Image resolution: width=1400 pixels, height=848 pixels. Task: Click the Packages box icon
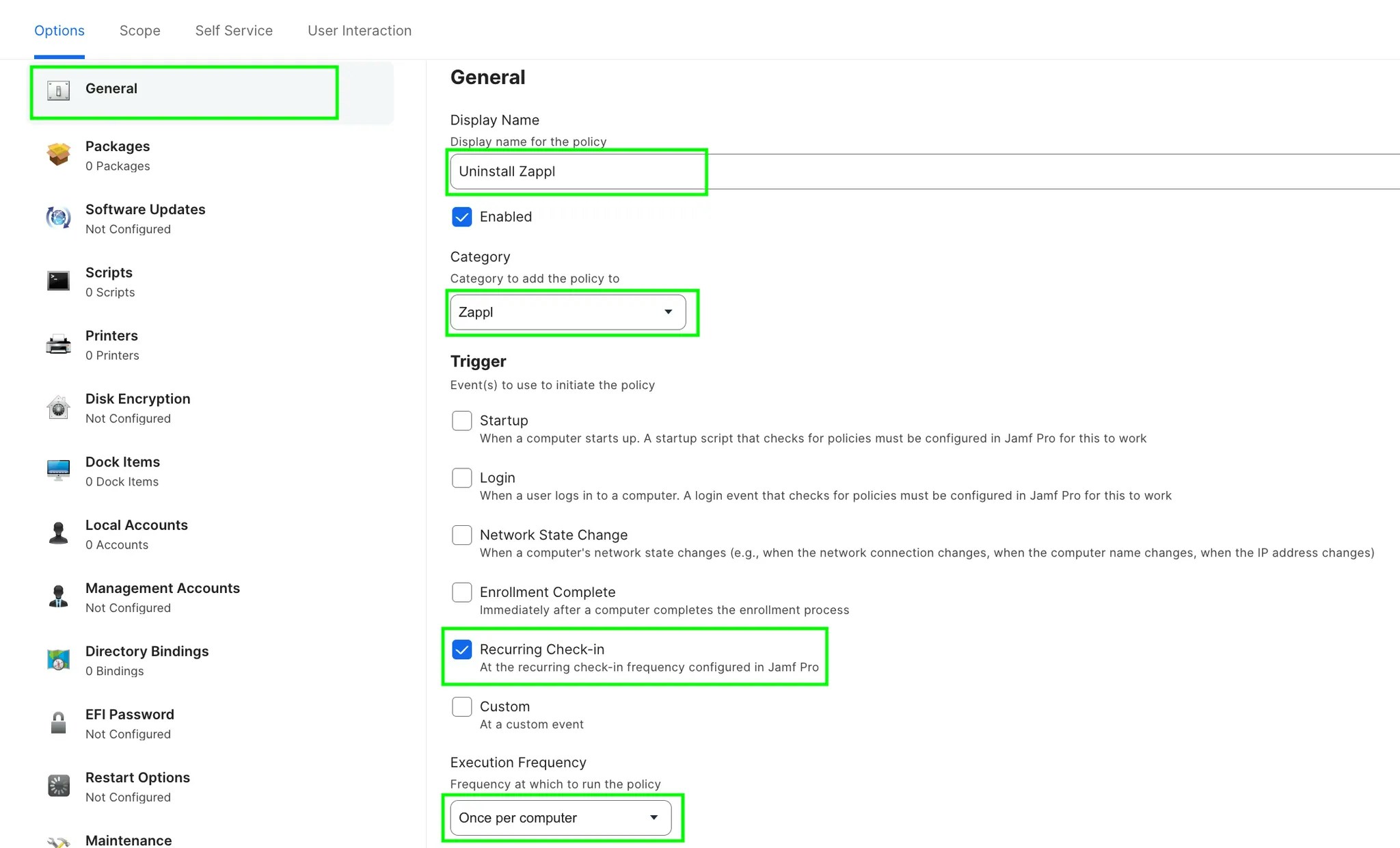click(x=58, y=155)
